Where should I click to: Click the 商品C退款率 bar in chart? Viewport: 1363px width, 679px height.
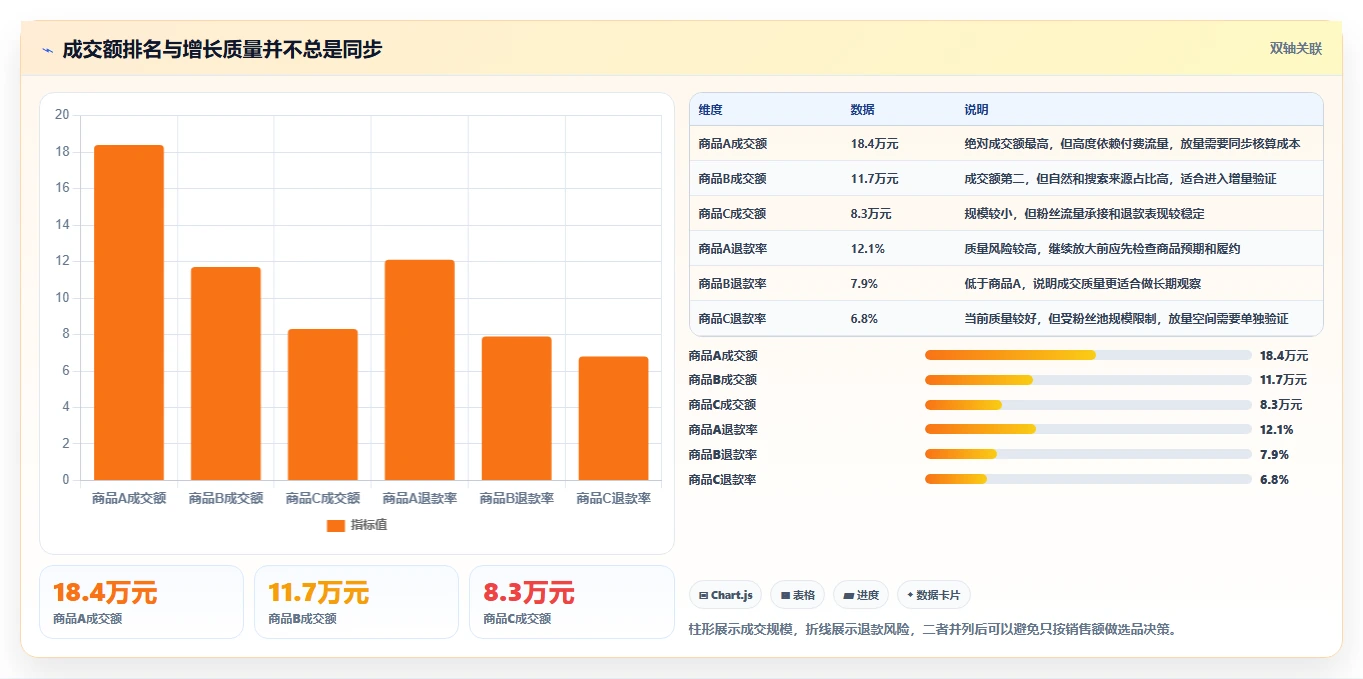click(613, 418)
